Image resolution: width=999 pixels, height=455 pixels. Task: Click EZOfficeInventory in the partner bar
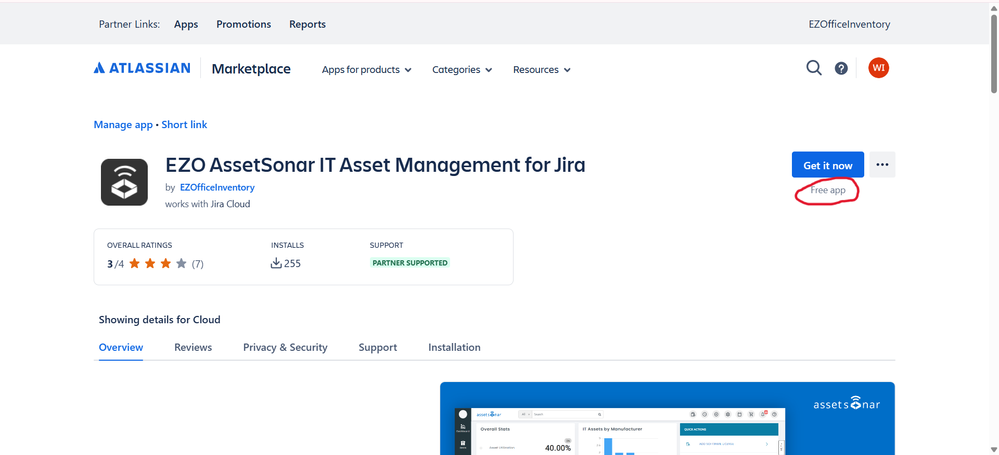[x=849, y=24]
